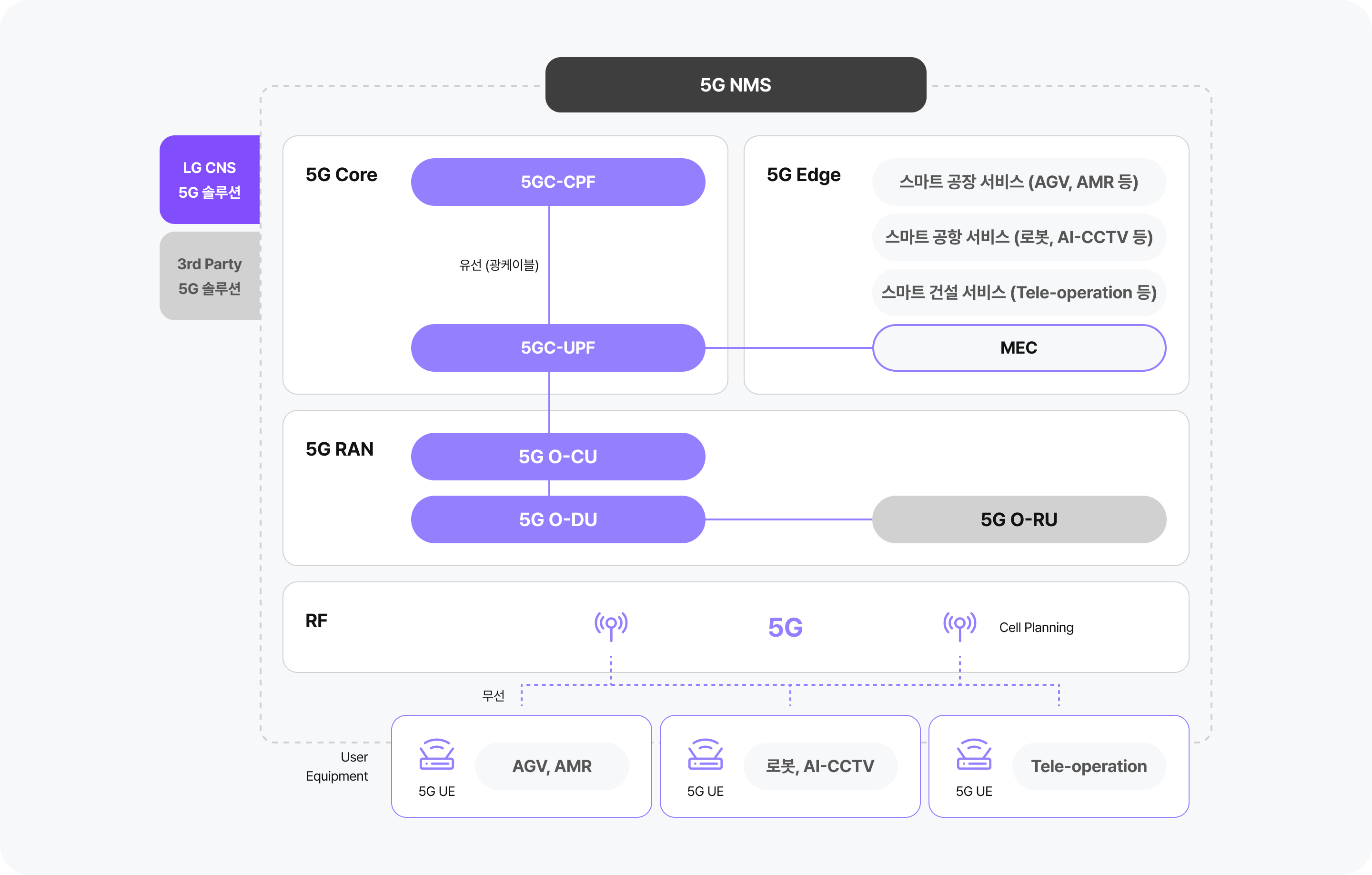Click the 5G UE router icon near 로봇, AI-CCTV
Viewport: 1372px width, 875px height.
tap(705, 755)
